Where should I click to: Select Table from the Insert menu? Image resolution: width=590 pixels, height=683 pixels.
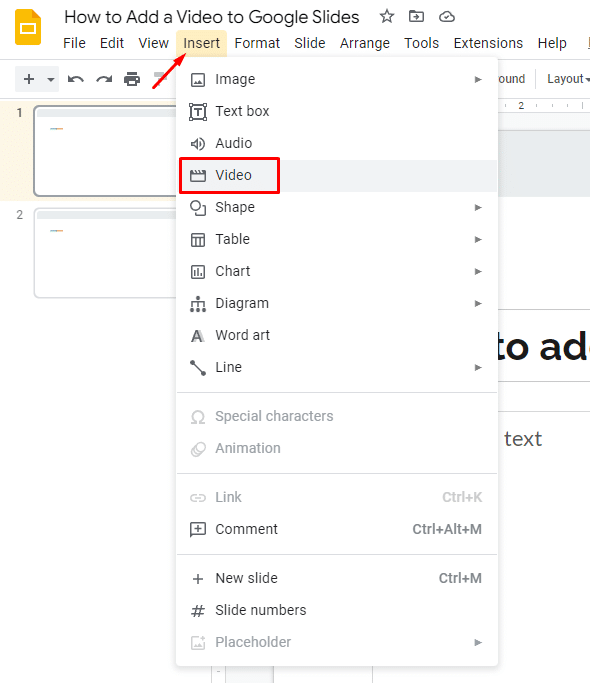(x=336, y=240)
